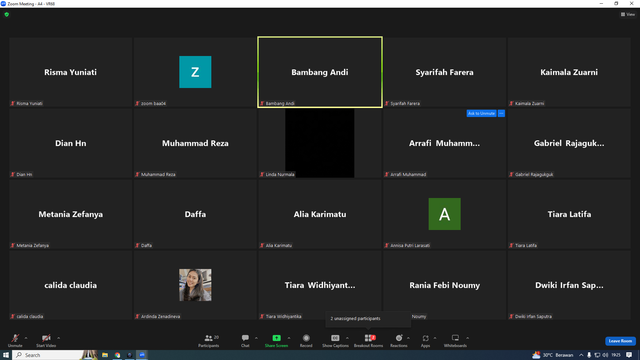Expand Apps options arrow
640x360 pixels.
(x=435, y=338)
